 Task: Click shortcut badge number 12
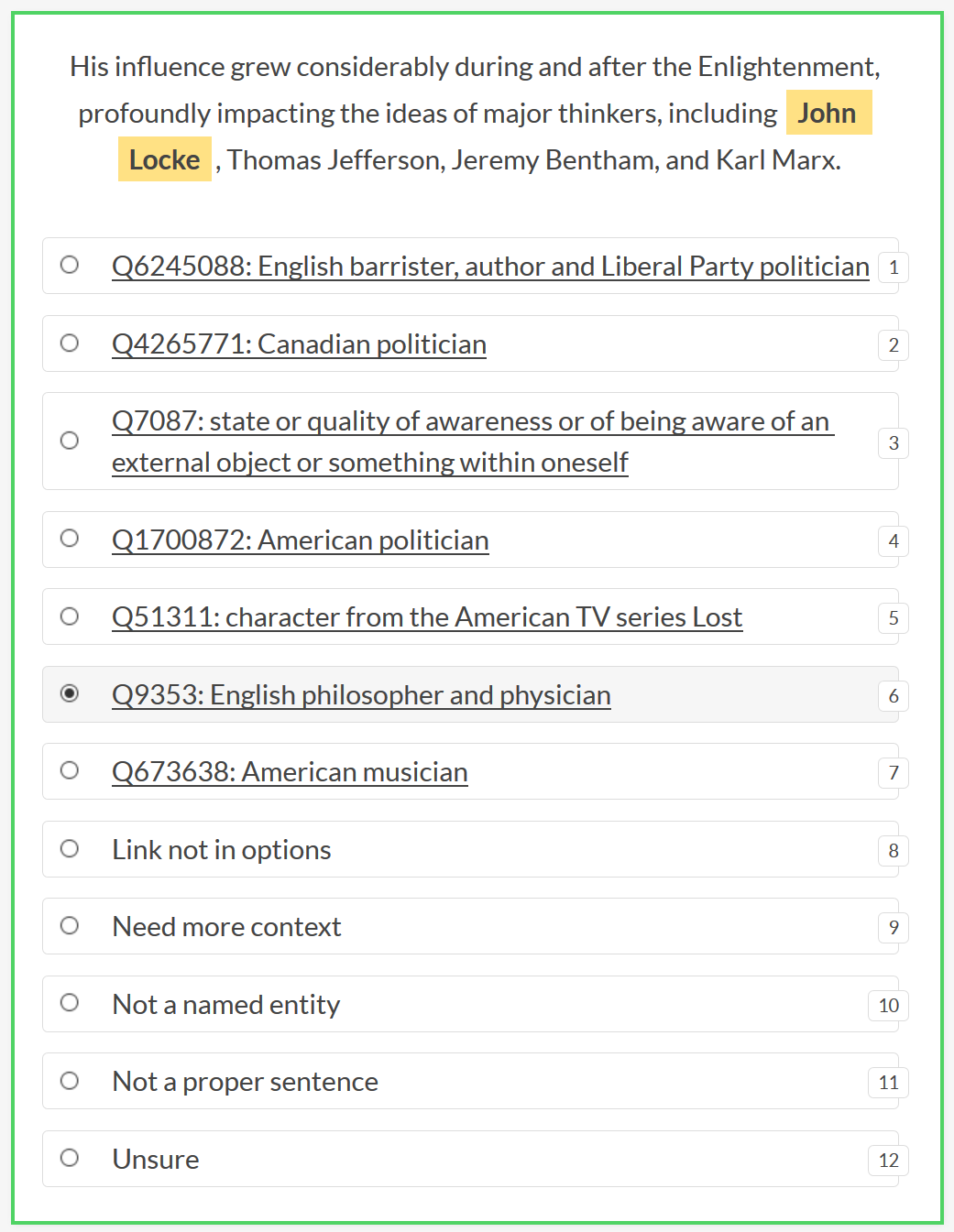coord(888,1161)
